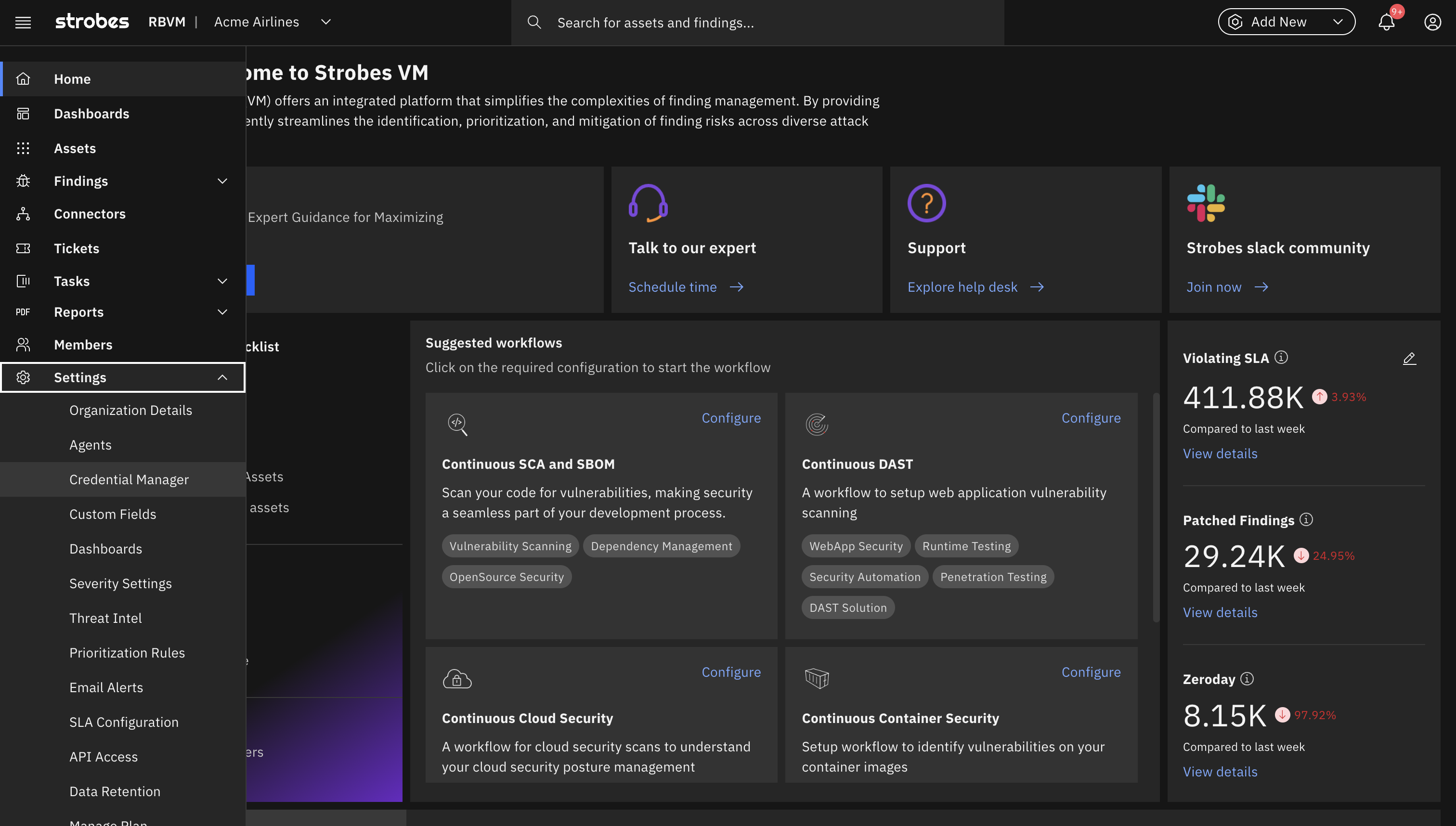Viewport: 1456px width, 826px height.
Task: Configure Continuous DAST workflow
Action: 1091,417
